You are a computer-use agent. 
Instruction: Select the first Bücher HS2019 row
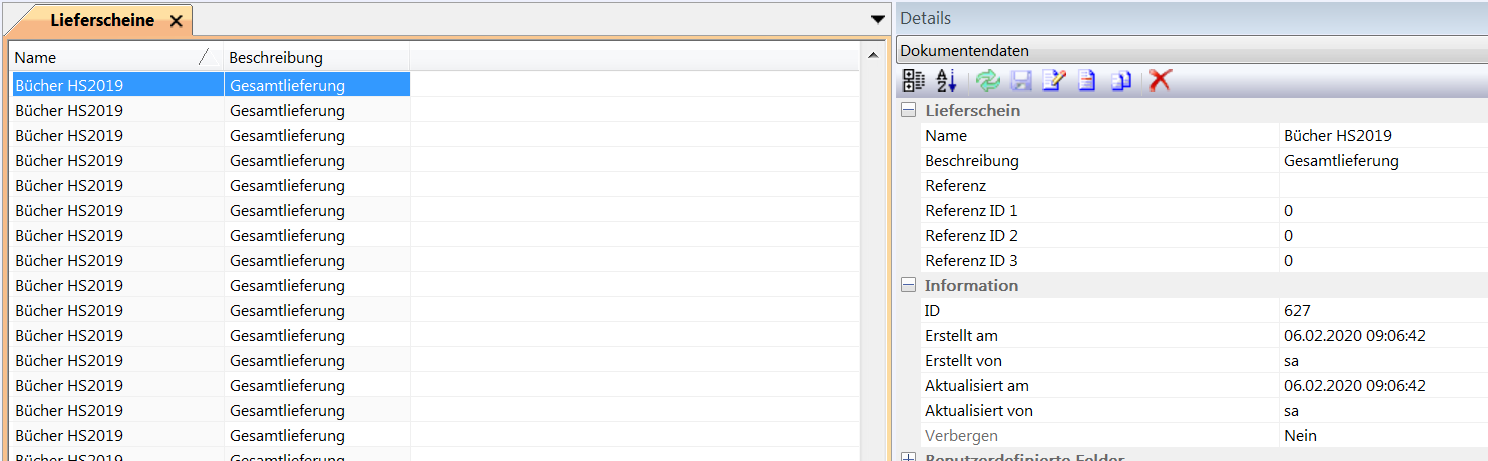tap(115, 85)
